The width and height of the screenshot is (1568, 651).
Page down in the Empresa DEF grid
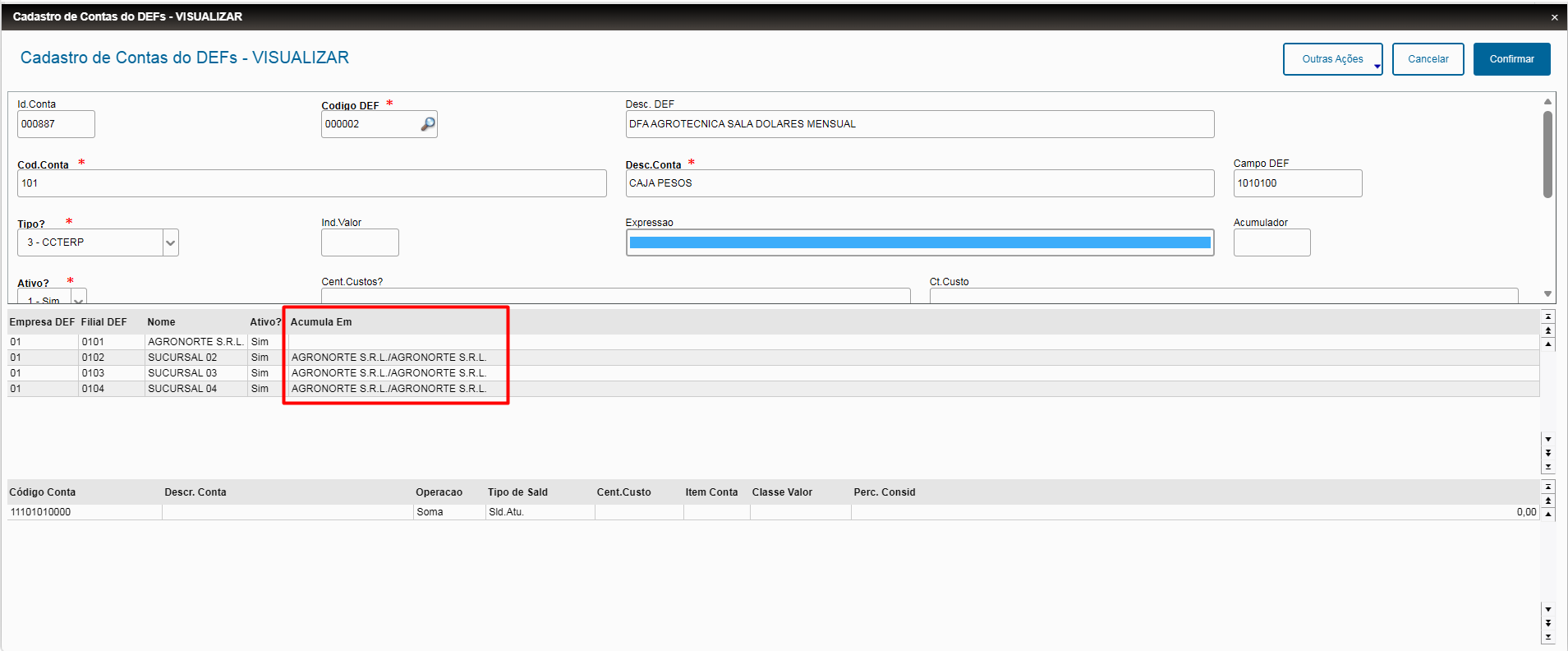click(1548, 453)
